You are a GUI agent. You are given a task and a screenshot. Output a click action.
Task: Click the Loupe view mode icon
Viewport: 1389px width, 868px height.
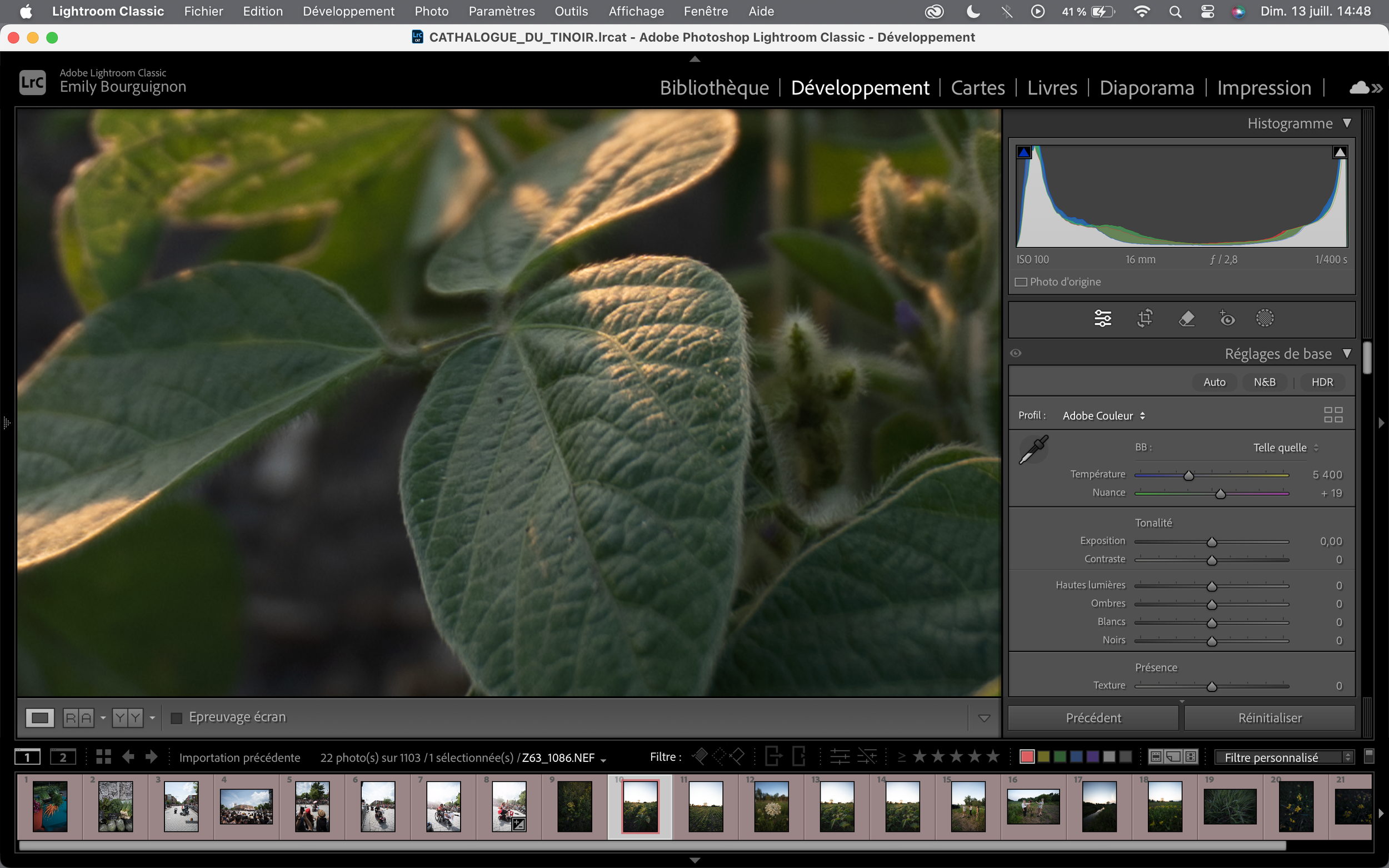[x=39, y=718]
